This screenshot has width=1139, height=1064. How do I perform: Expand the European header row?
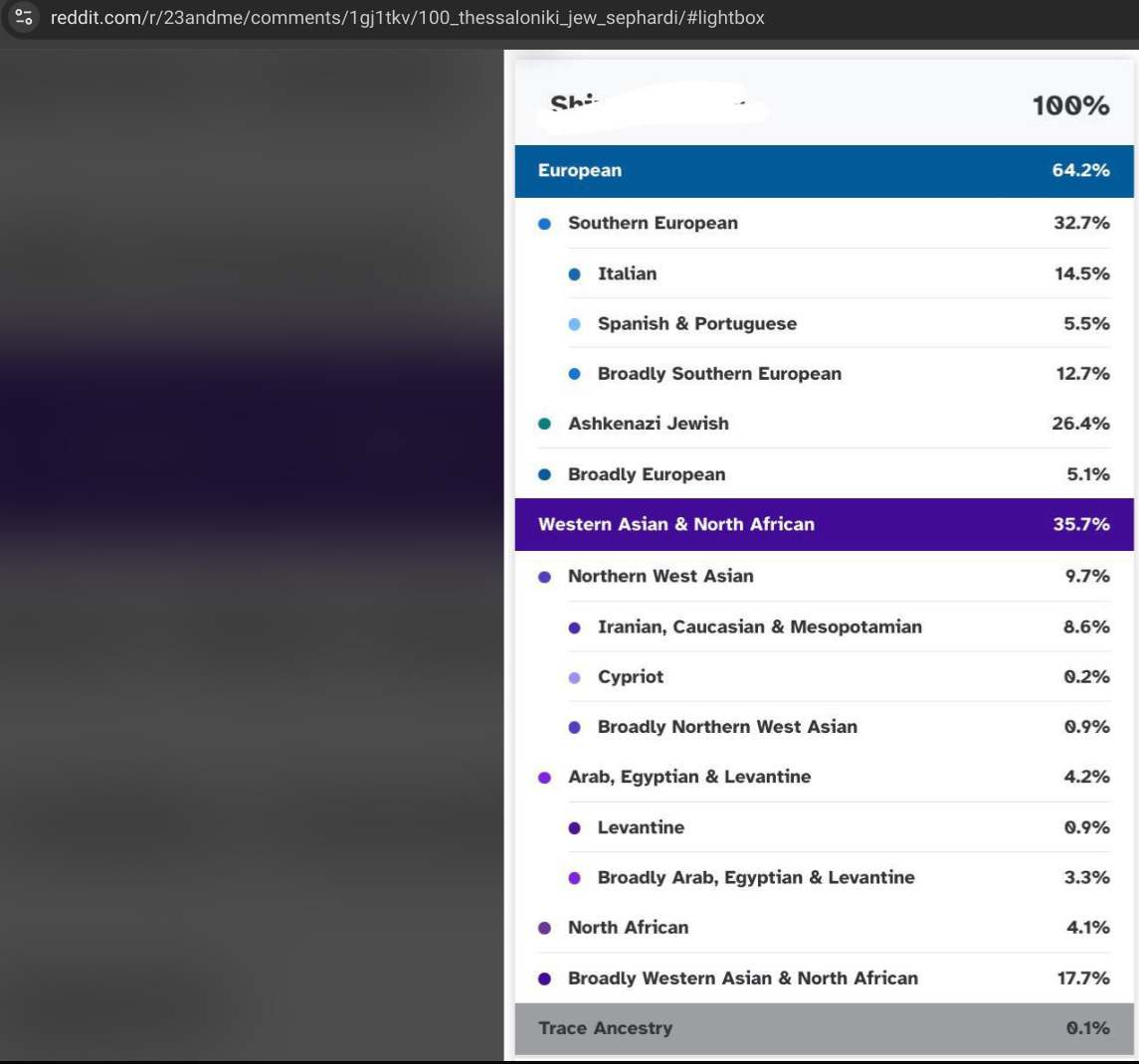pyautogui.click(x=824, y=171)
